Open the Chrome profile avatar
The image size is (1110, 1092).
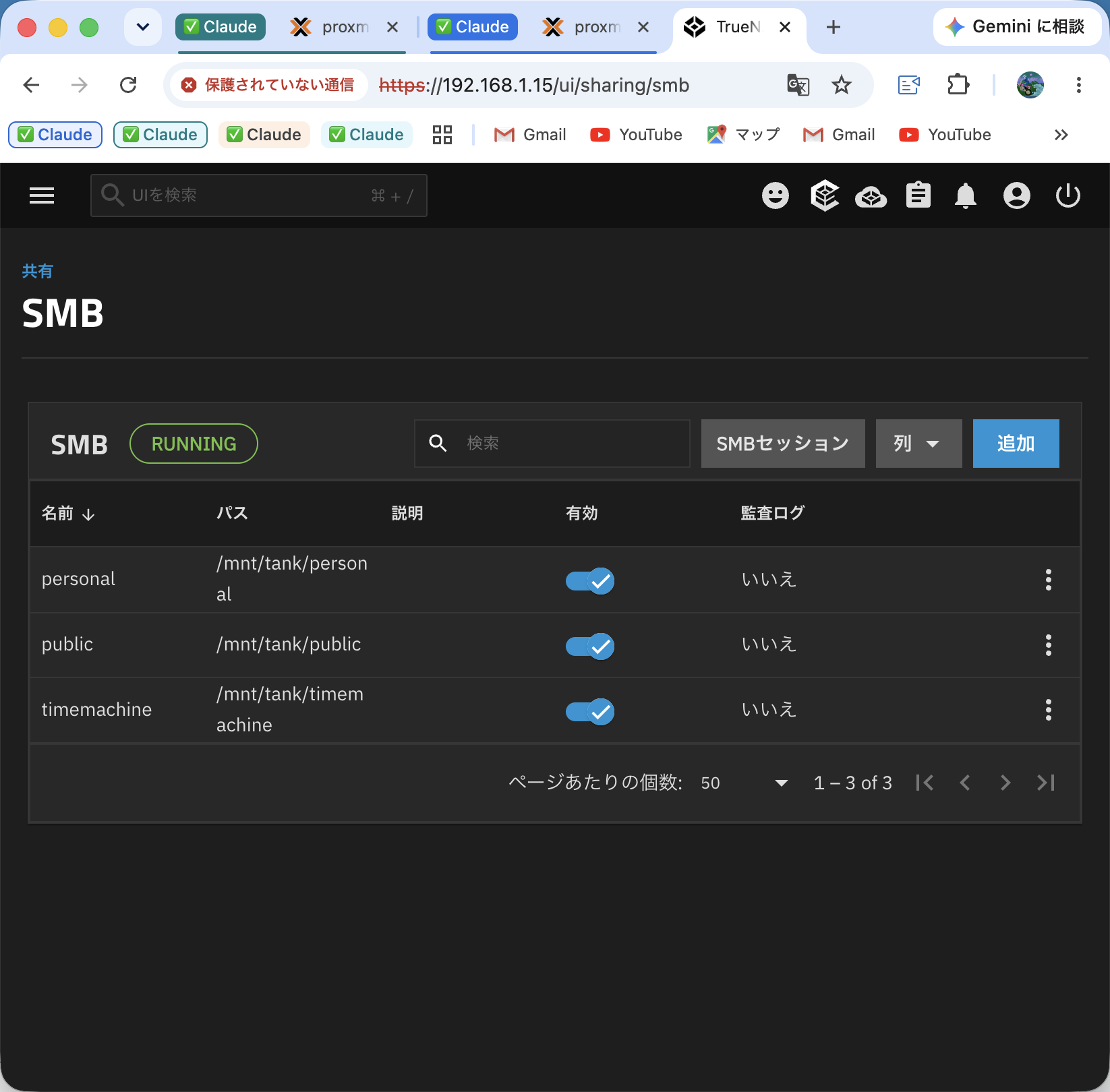[x=1030, y=85]
